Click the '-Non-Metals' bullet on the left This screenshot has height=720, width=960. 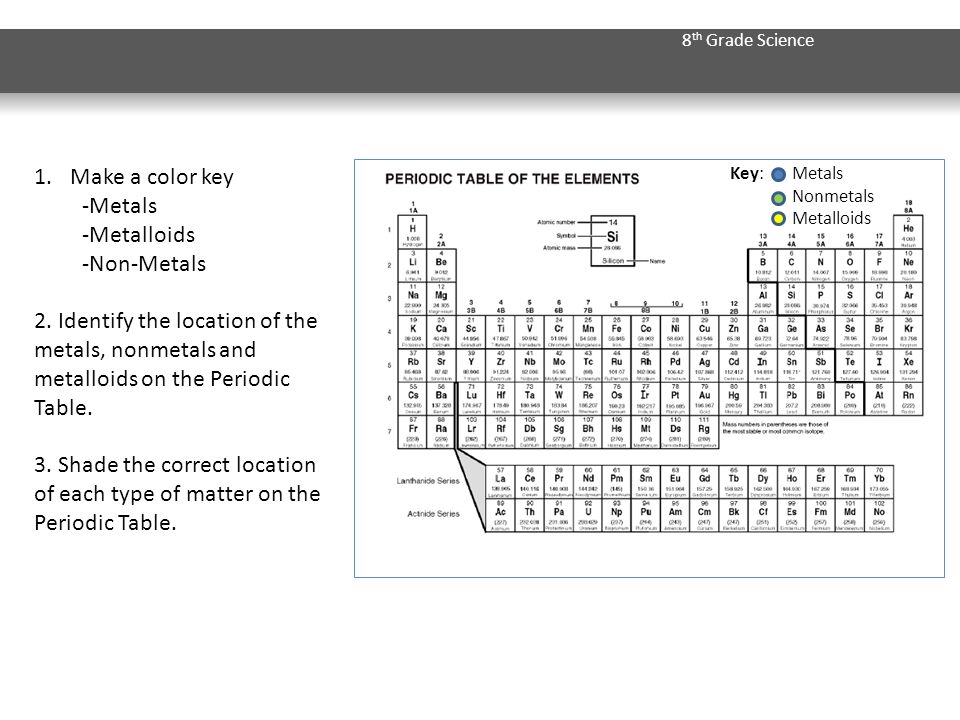pos(144,264)
